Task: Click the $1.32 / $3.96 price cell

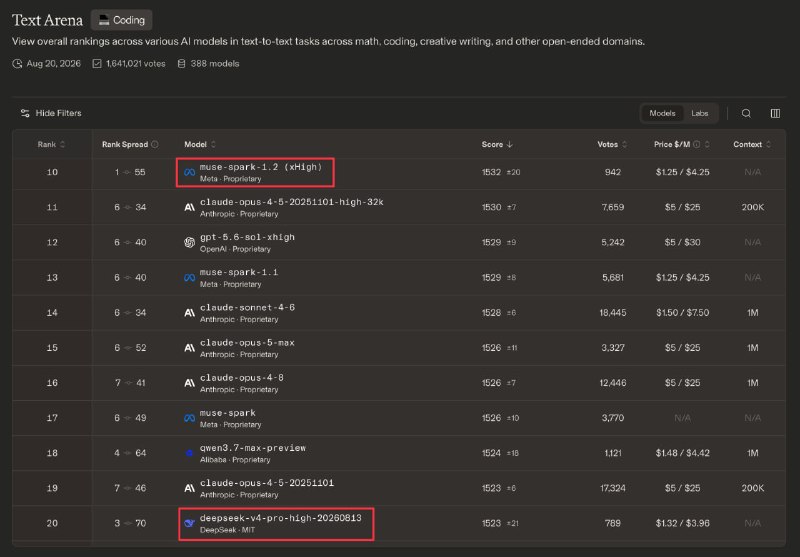Action: click(682, 523)
